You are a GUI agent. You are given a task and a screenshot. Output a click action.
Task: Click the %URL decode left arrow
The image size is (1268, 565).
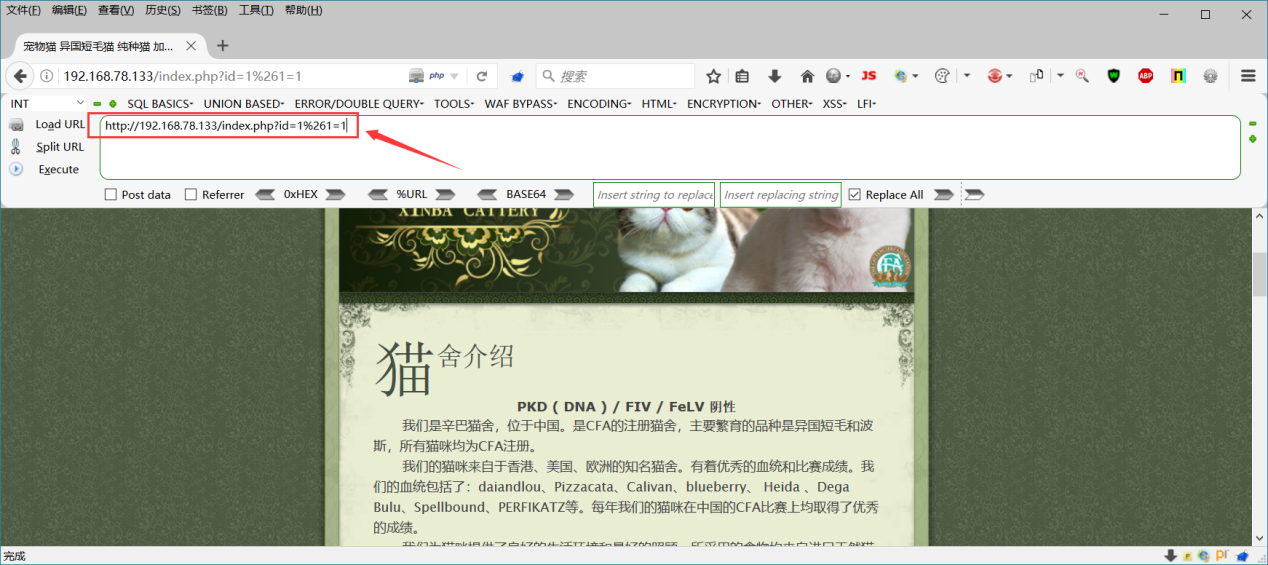[378, 194]
